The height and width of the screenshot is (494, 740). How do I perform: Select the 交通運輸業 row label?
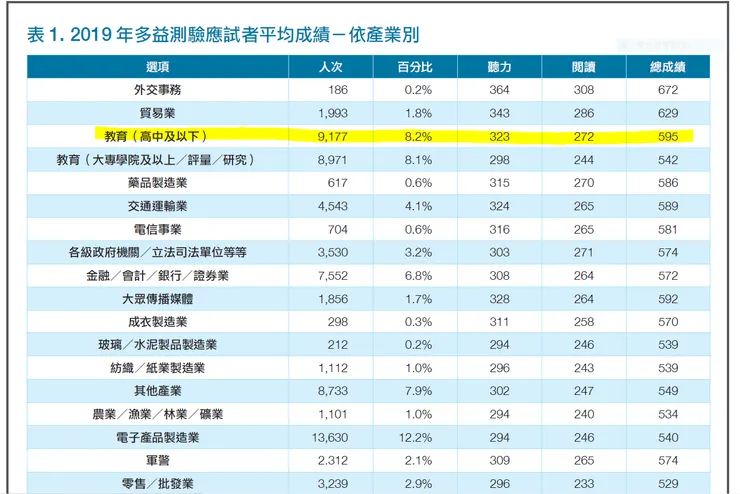pyautogui.click(x=158, y=206)
